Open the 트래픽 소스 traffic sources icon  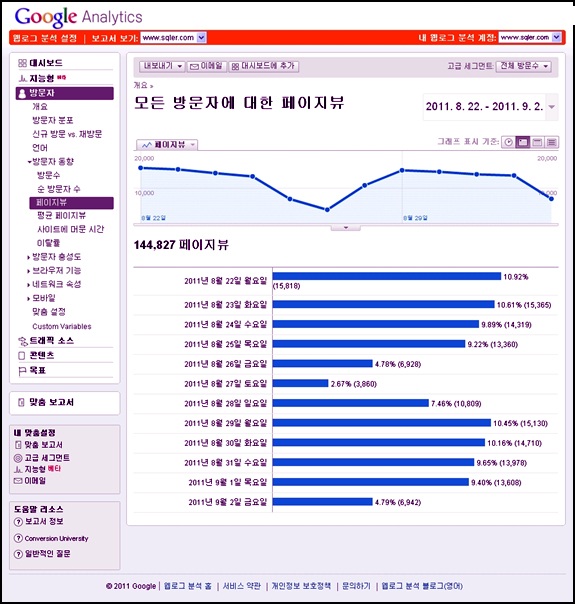pyautogui.click(x=23, y=341)
